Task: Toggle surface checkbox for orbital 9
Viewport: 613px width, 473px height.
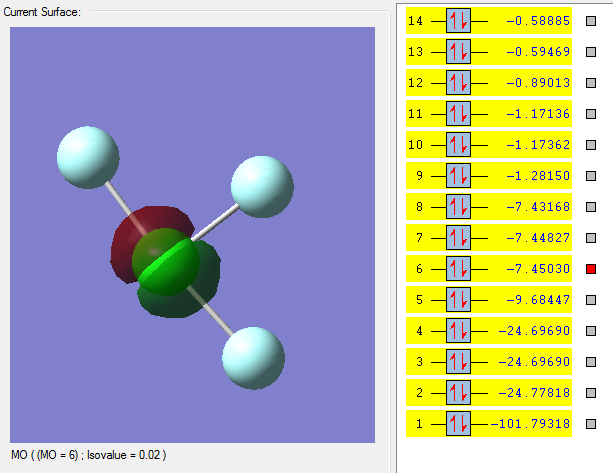Action: pyautogui.click(x=591, y=176)
